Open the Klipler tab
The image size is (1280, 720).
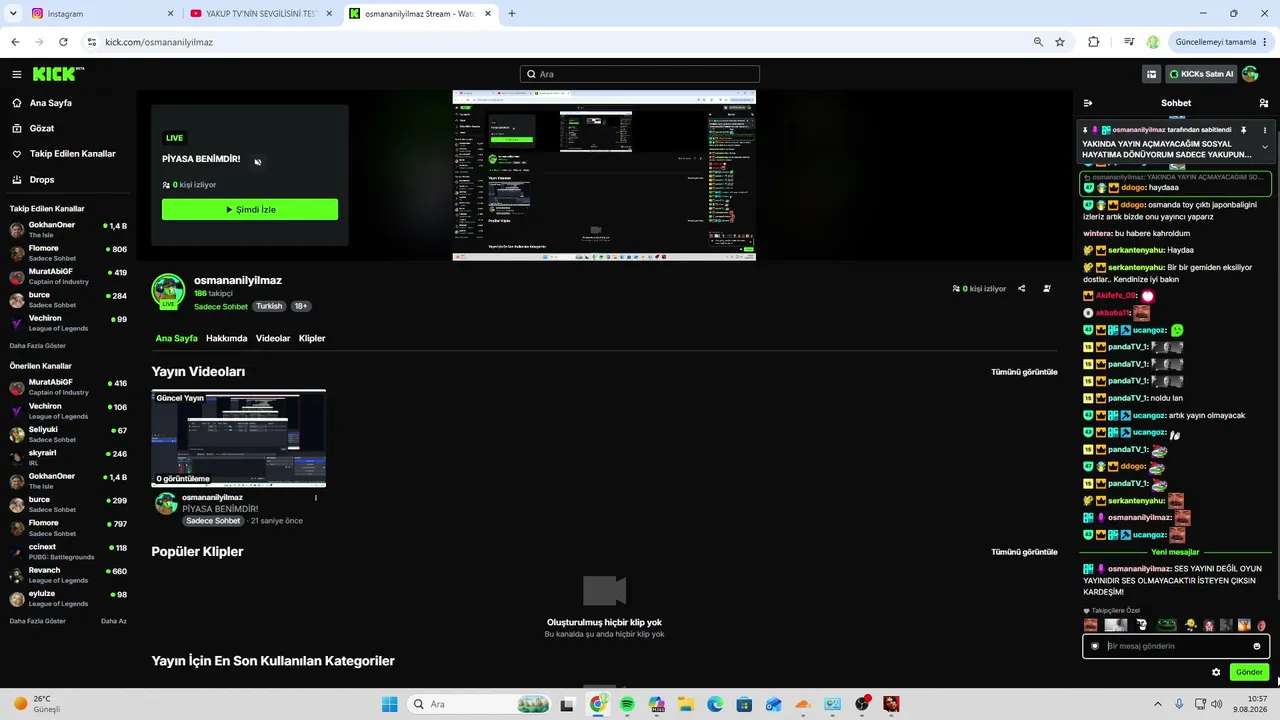click(312, 338)
